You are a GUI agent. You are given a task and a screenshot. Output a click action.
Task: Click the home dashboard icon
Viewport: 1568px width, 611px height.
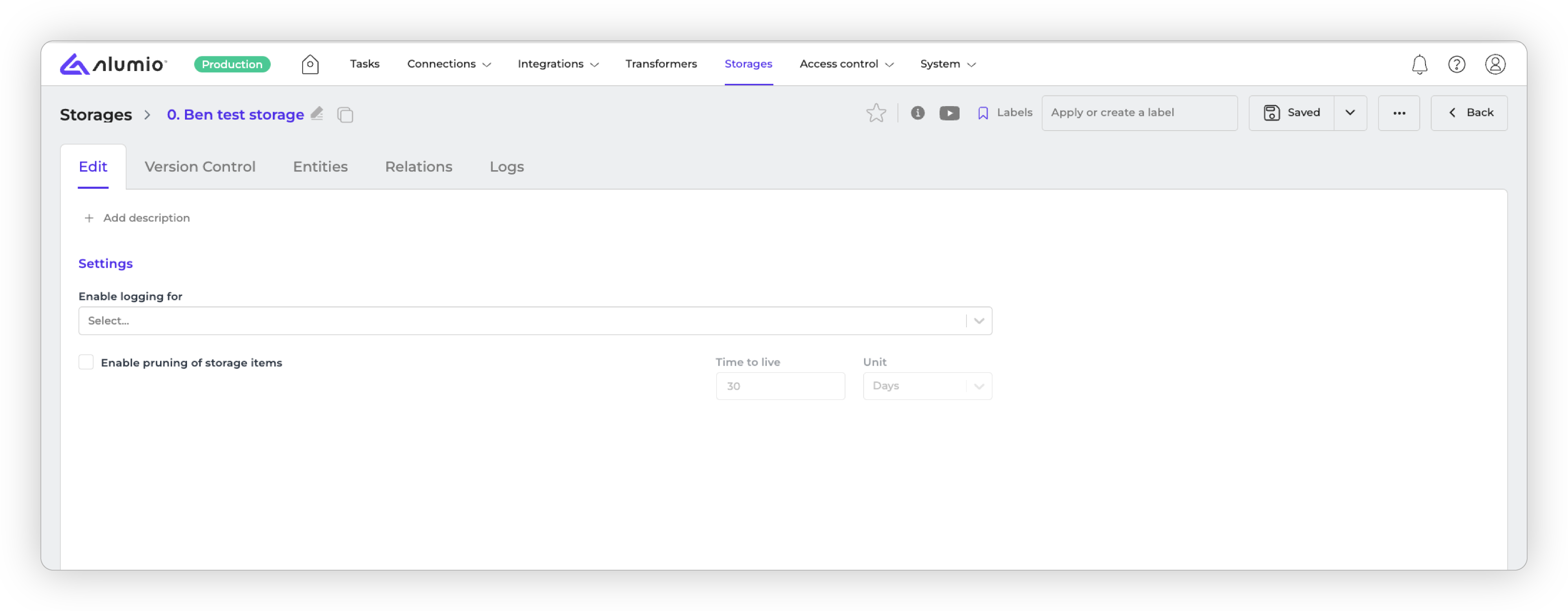(x=310, y=64)
